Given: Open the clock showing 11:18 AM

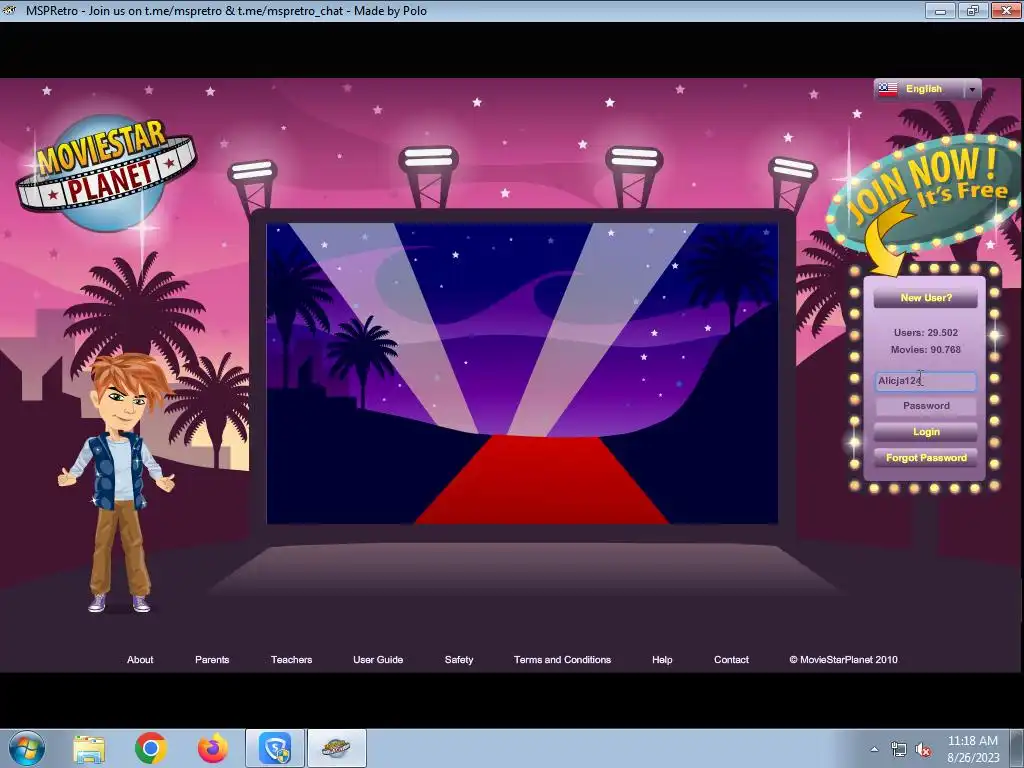Looking at the screenshot, I should (x=973, y=749).
